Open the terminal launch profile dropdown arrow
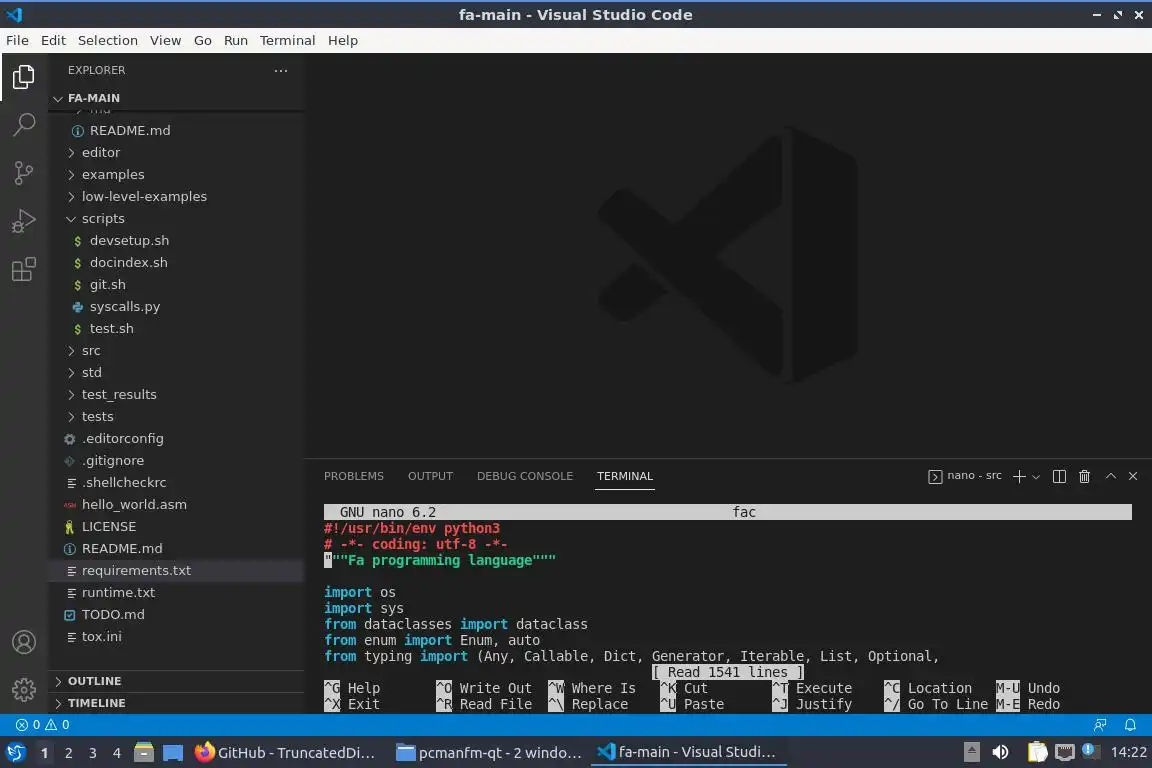The width and height of the screenshot is (1152, 768). tap(1036, 477)
